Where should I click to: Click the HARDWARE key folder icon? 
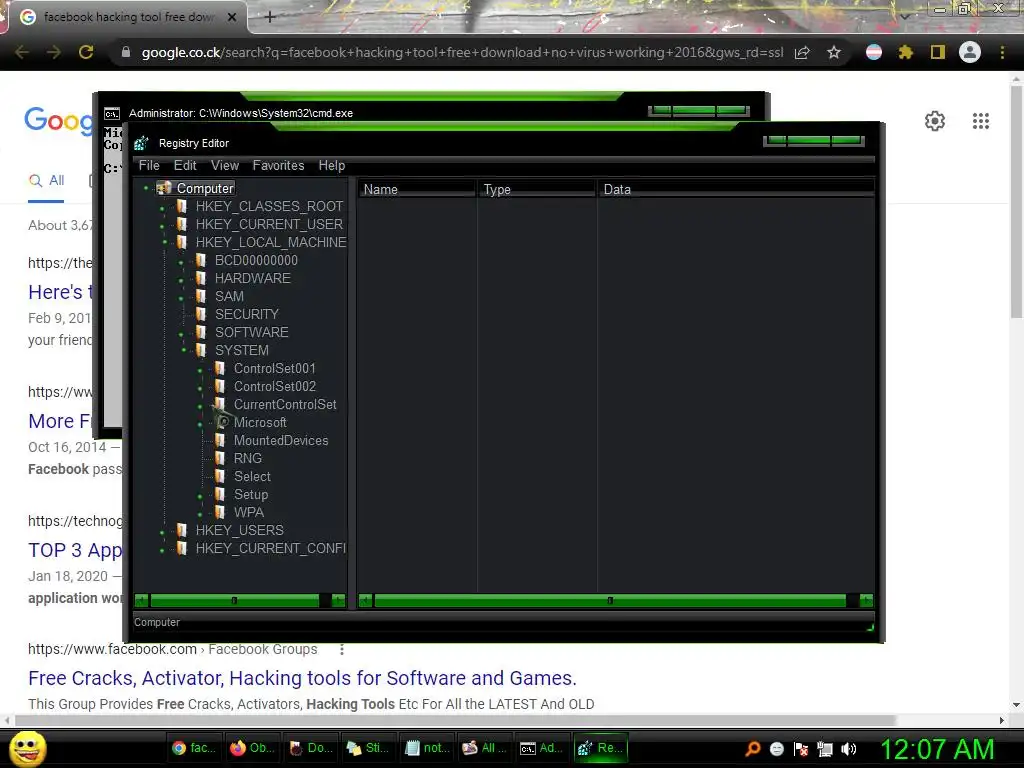click(x=201, y=278)
